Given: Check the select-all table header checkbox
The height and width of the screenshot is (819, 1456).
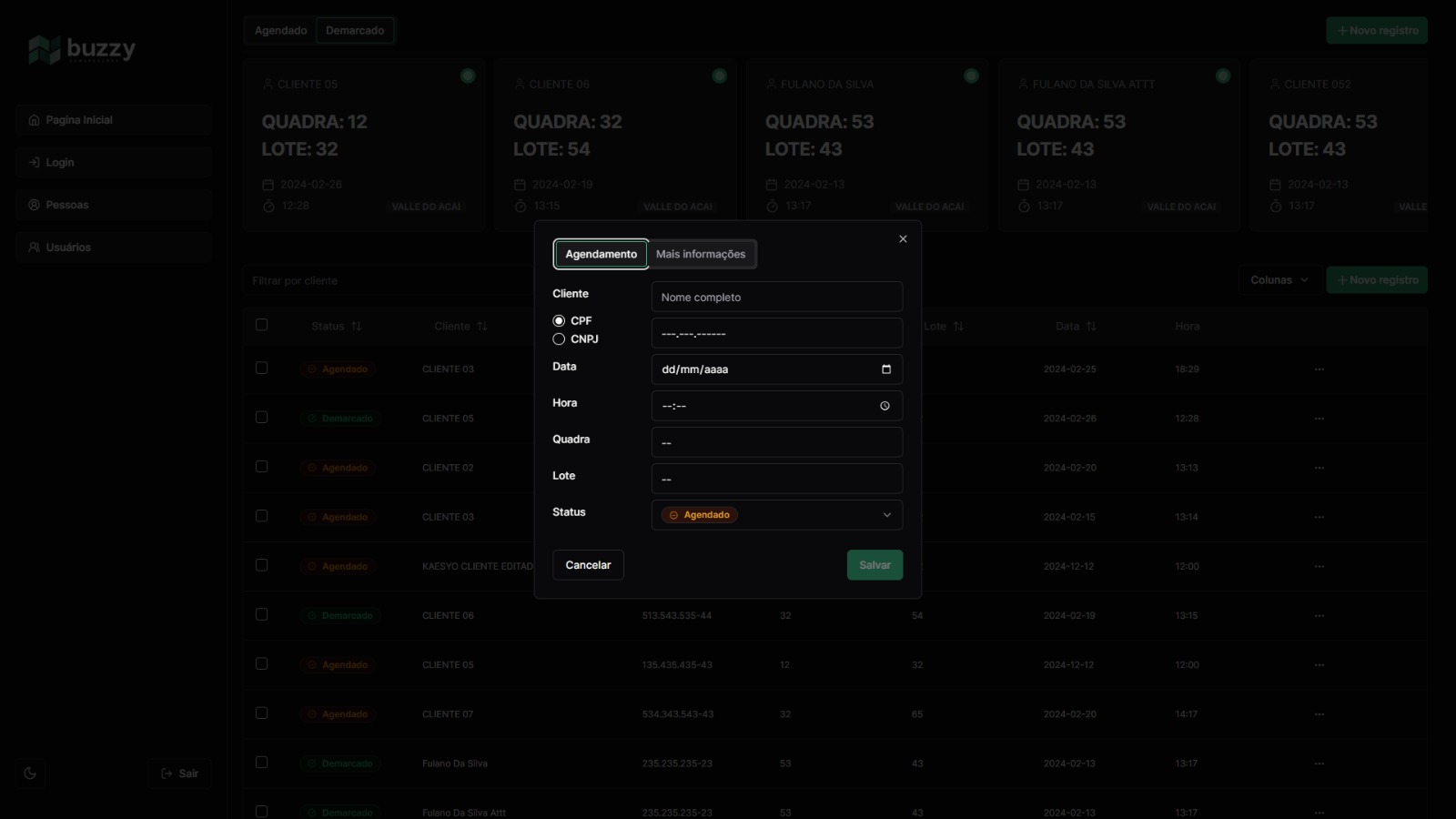Looking at the screenshot, I should tap(262, 325).
